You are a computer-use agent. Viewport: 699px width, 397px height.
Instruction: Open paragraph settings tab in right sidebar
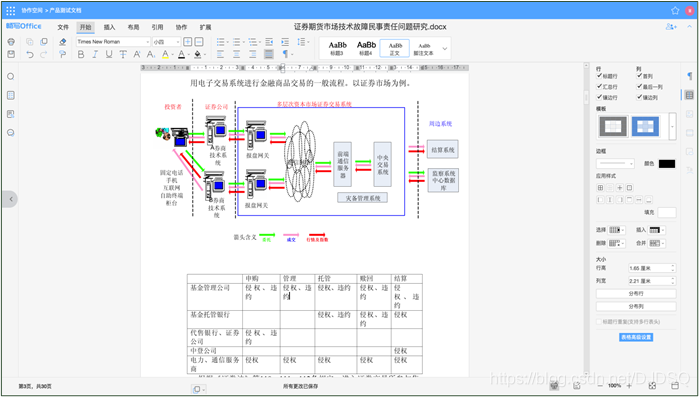tap(689, 76)
